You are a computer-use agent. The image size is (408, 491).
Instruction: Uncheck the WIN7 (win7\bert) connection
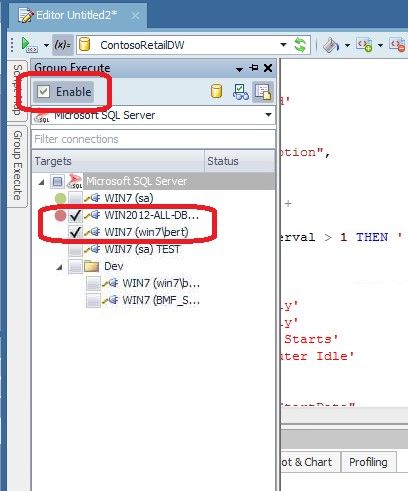76,232
